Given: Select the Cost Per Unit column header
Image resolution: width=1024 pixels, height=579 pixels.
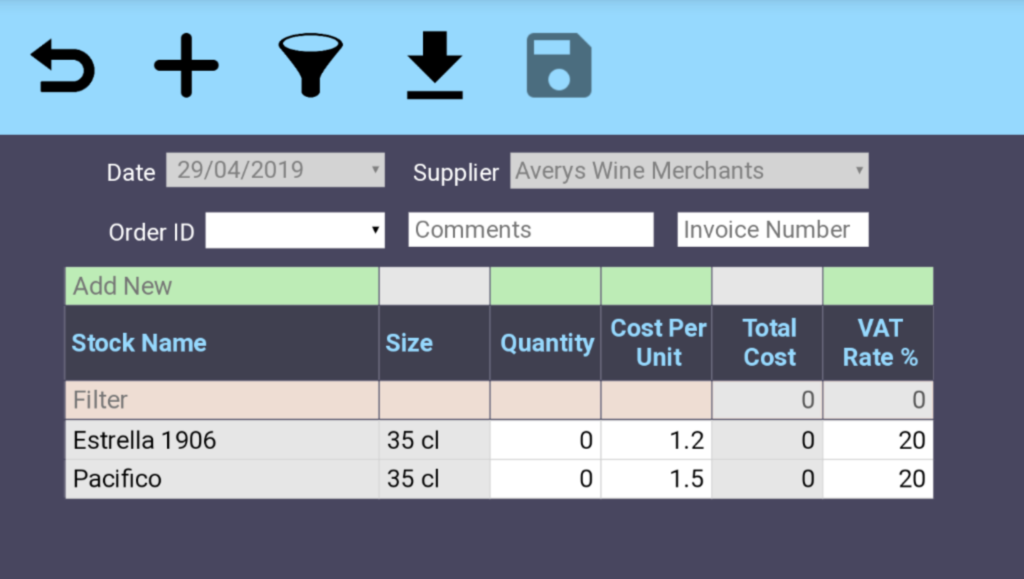Looking at the screenshot, I should coord(657,343).
